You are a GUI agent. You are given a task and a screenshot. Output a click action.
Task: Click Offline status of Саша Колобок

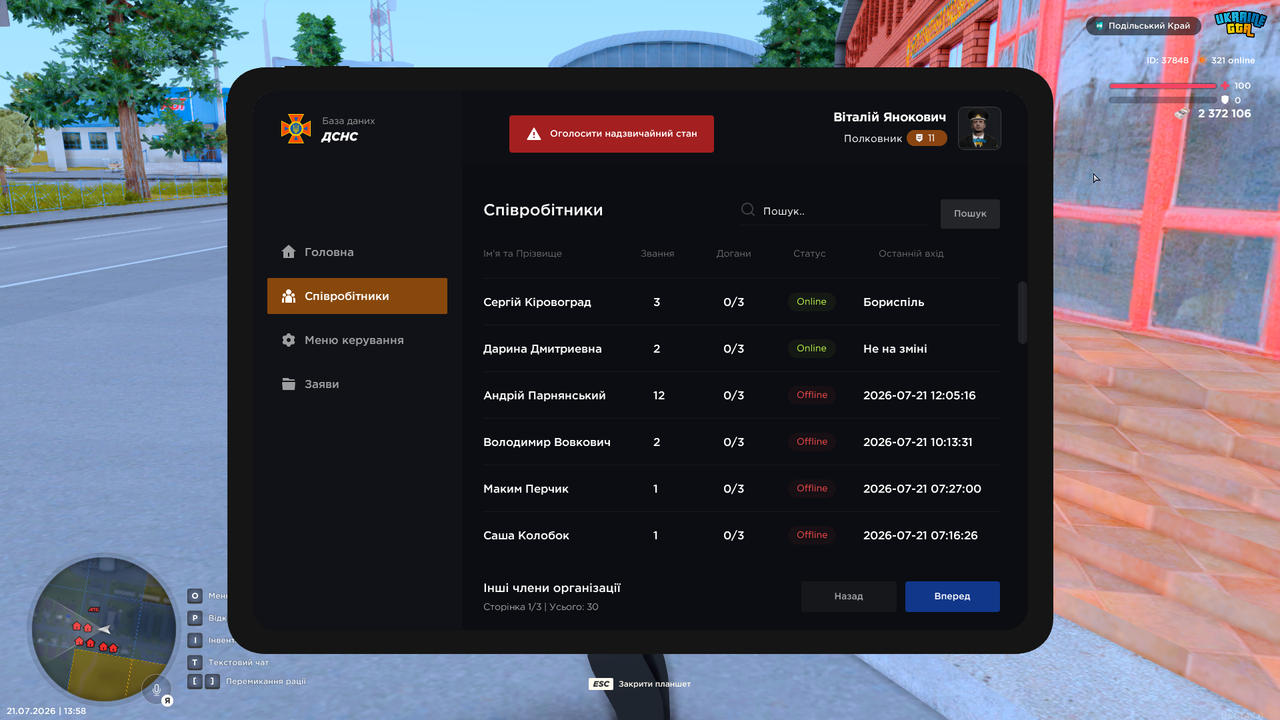click(812, 535)
